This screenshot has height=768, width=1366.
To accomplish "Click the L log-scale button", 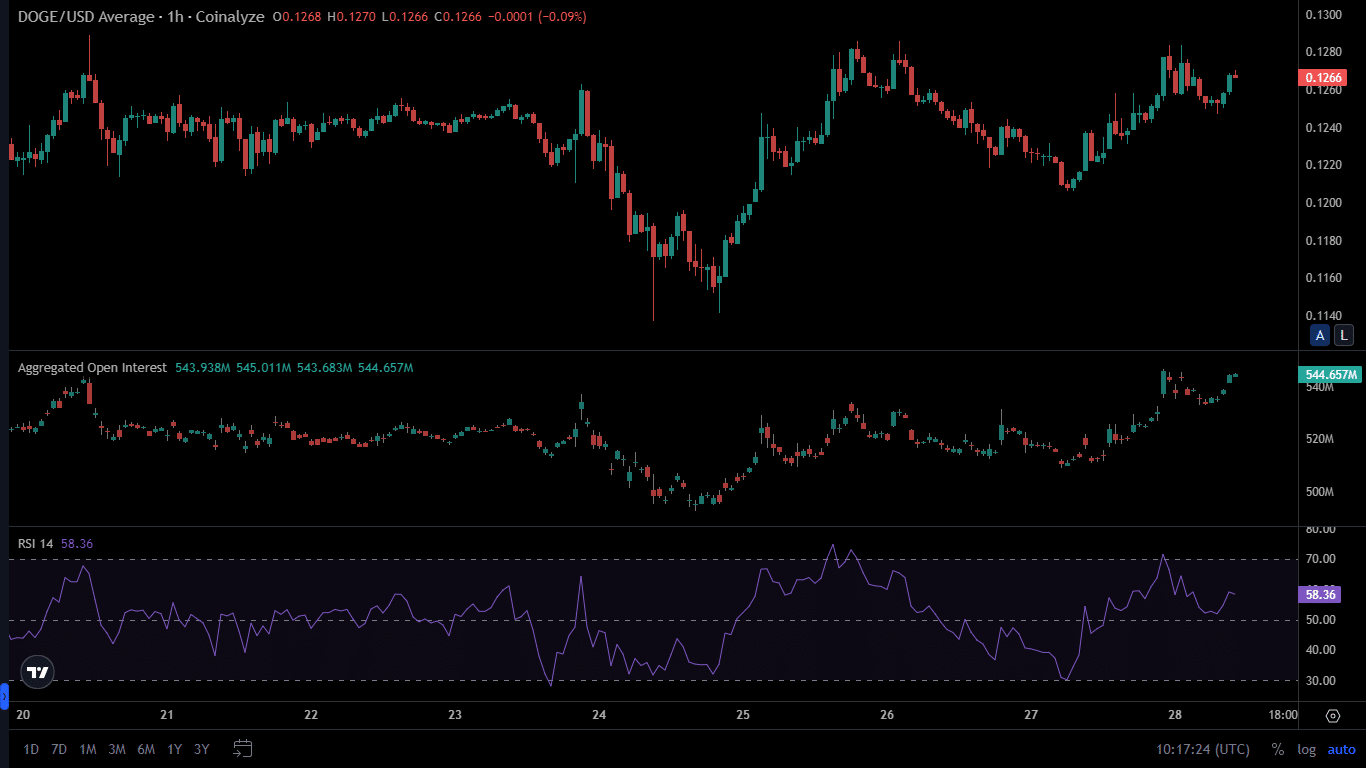I will 1344,336.
